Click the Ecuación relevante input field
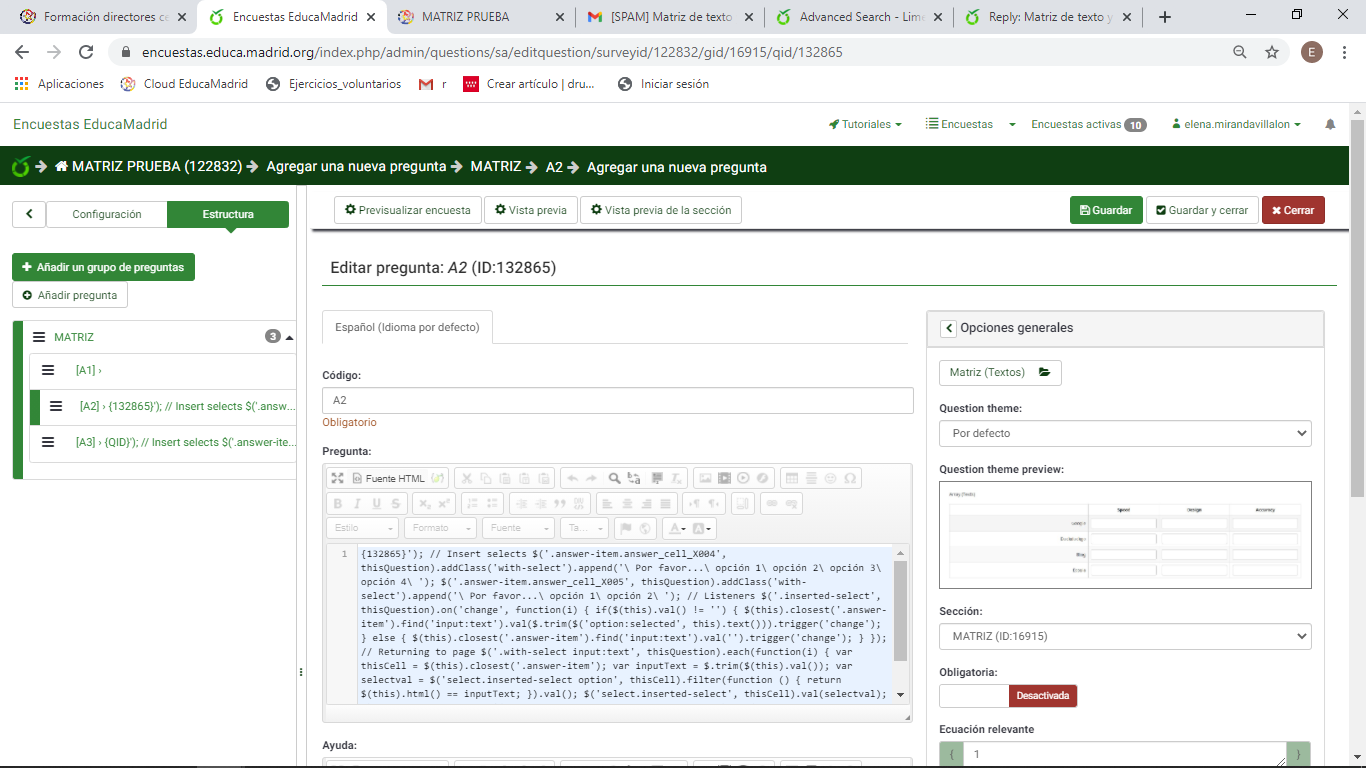This screenshot has width=1366, height=768. 1125,755
